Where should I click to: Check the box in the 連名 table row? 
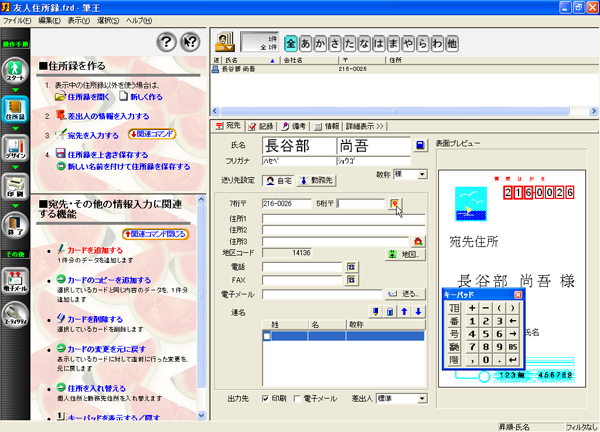tap(266, 337)
